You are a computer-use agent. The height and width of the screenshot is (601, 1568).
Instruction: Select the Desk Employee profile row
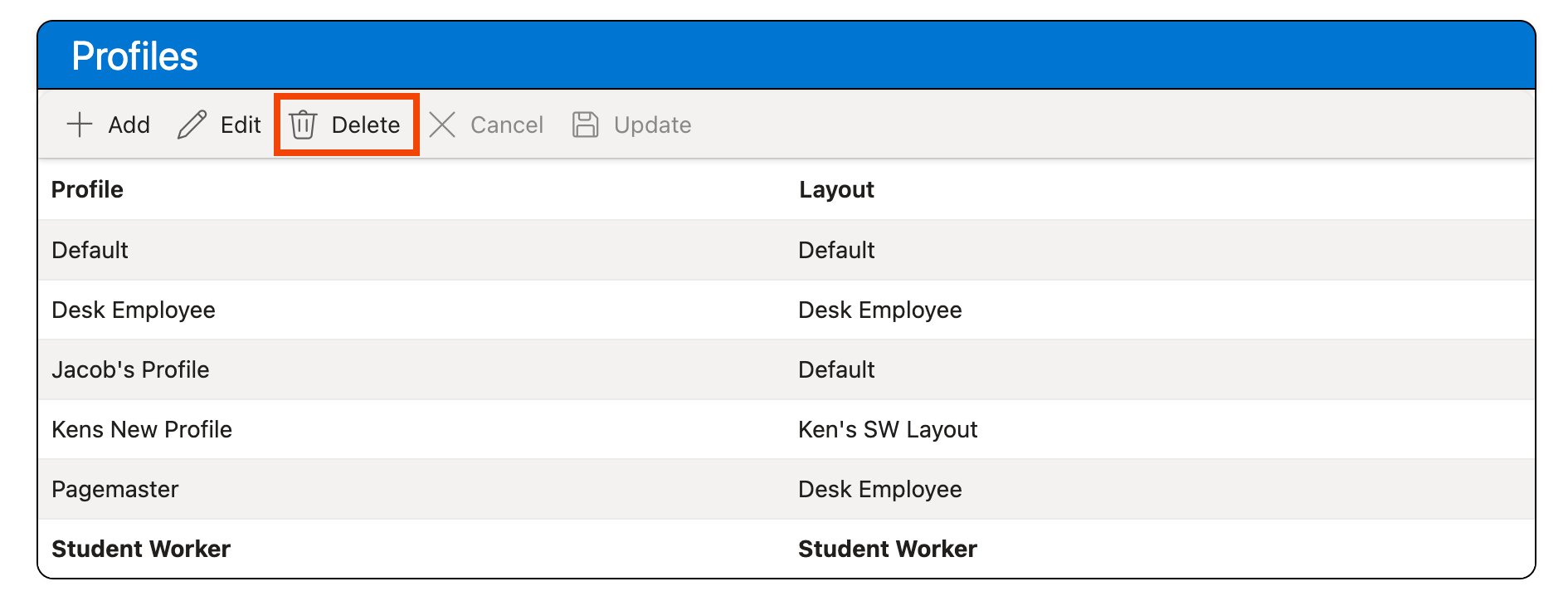[134, 310]
